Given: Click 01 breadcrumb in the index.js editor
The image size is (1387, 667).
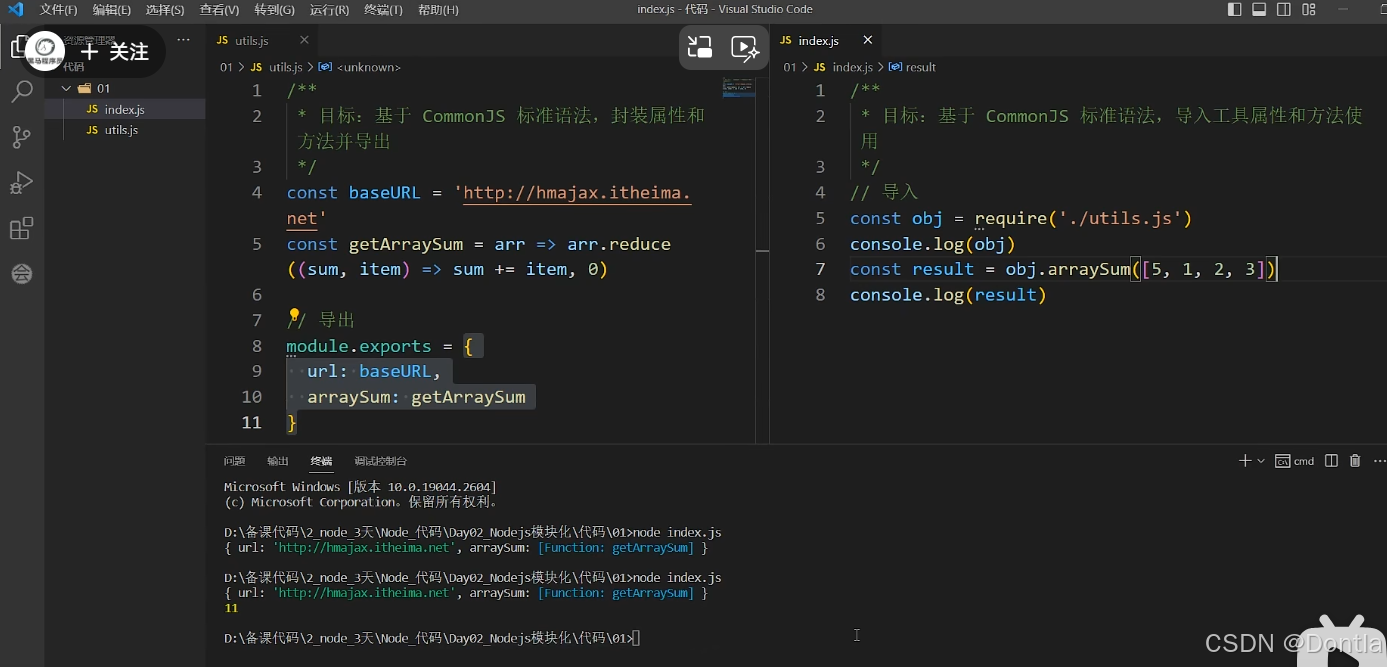Looking at the screenshot, I should tap(790, 67).
